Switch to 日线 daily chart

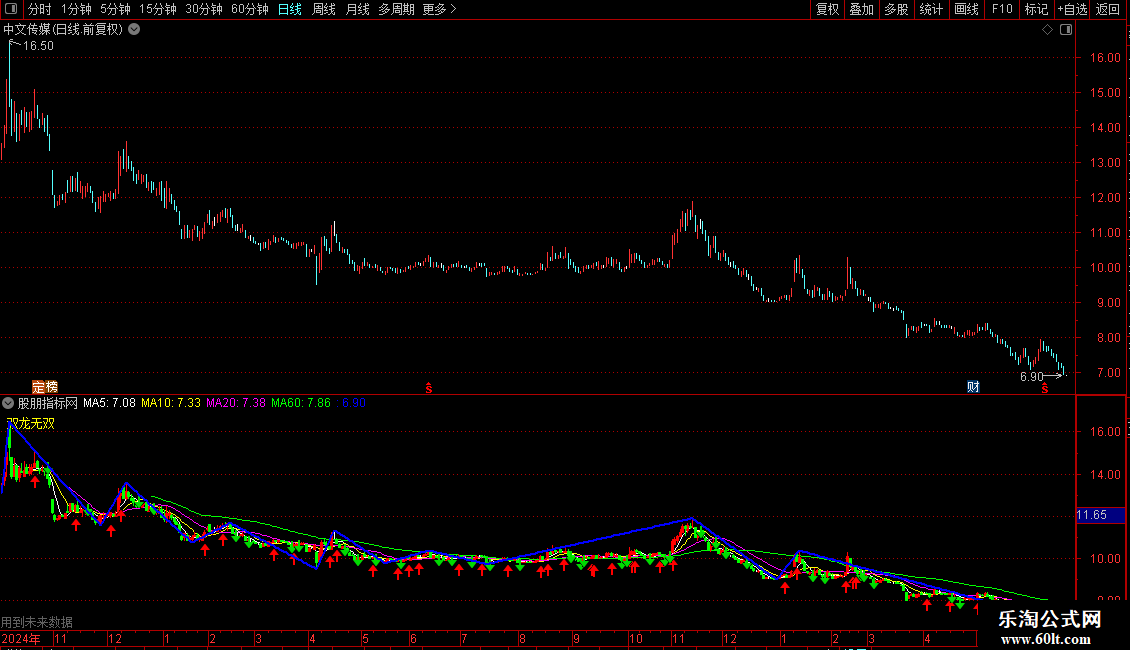click(x=290, y=9)
